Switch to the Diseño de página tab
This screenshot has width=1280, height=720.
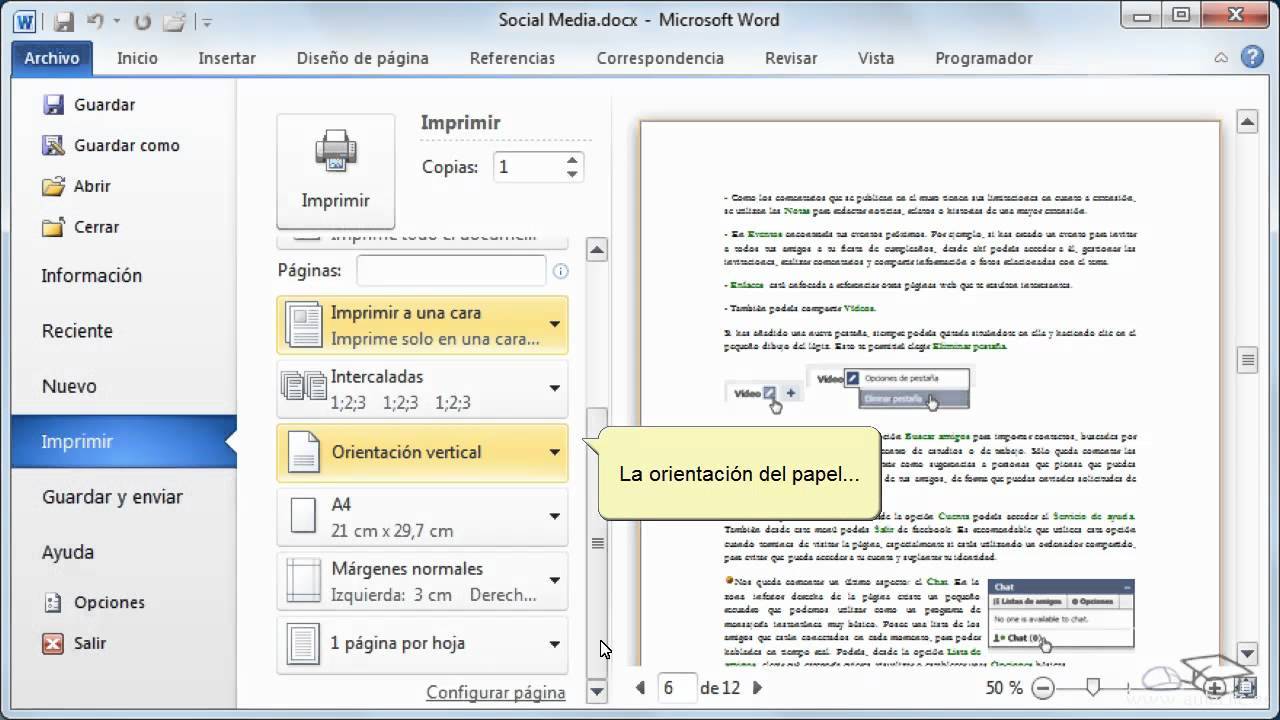(362, 58)
